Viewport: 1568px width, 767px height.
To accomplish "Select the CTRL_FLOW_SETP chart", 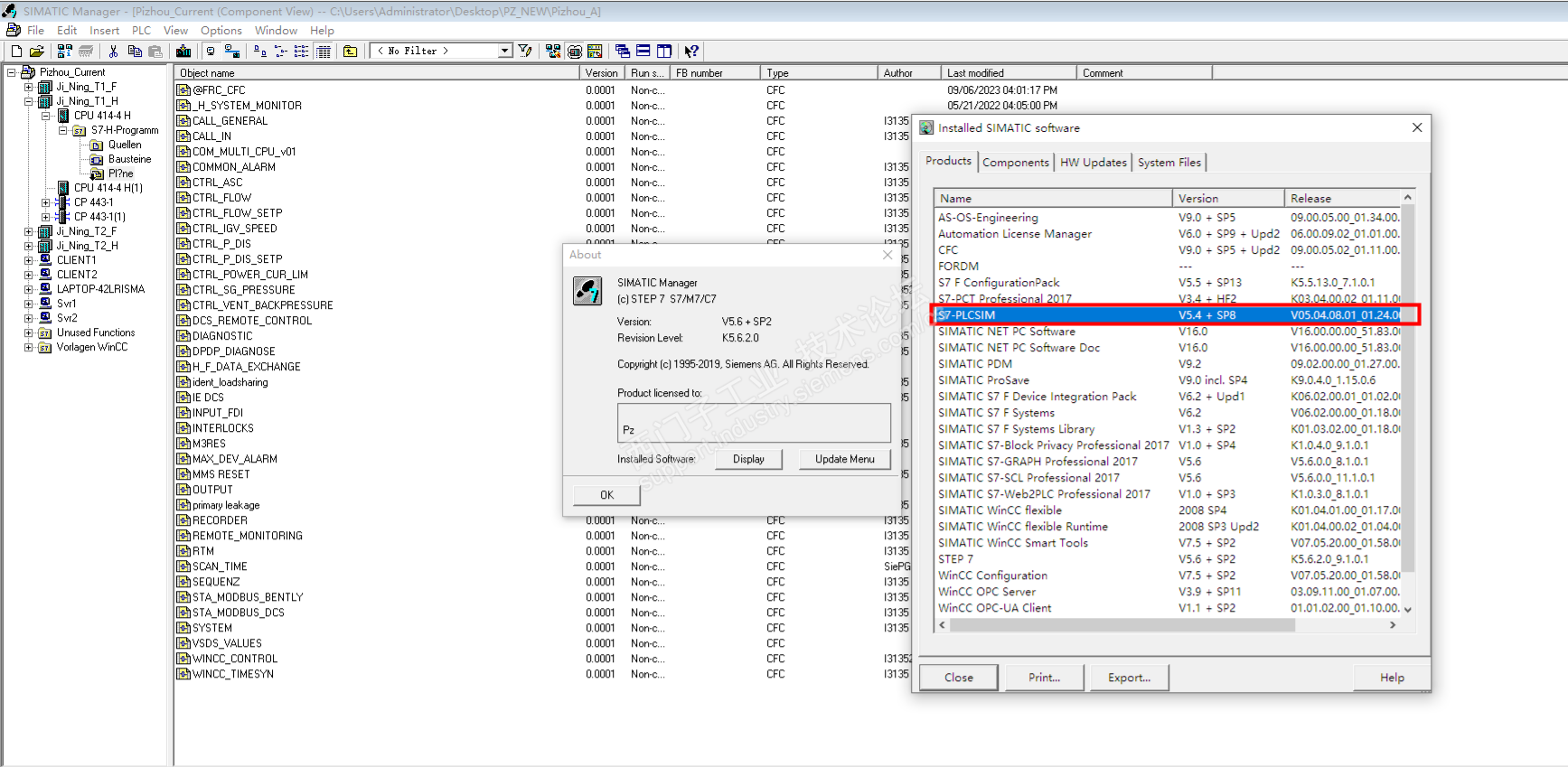I will coord(237,213).
